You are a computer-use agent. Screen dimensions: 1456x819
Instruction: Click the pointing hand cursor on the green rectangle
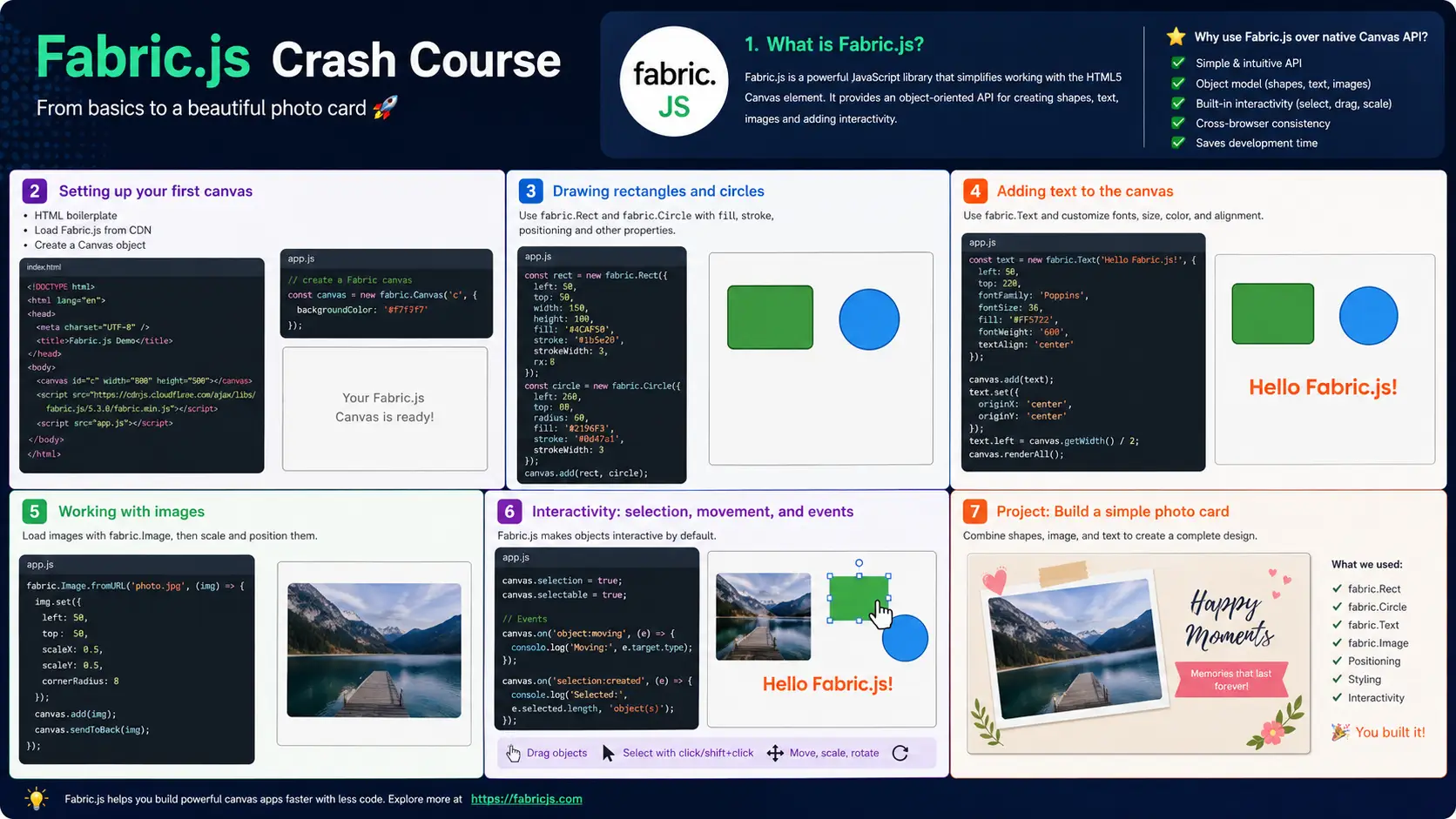pyautogui.click(x=881, y=614)
